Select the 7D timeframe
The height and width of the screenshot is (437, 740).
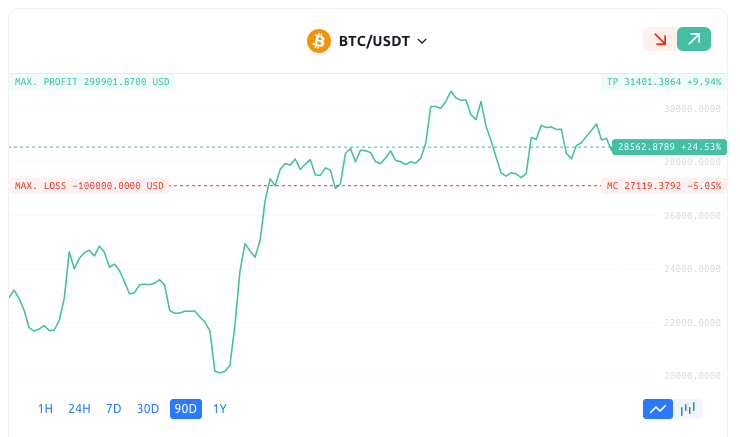click(114, 409)
